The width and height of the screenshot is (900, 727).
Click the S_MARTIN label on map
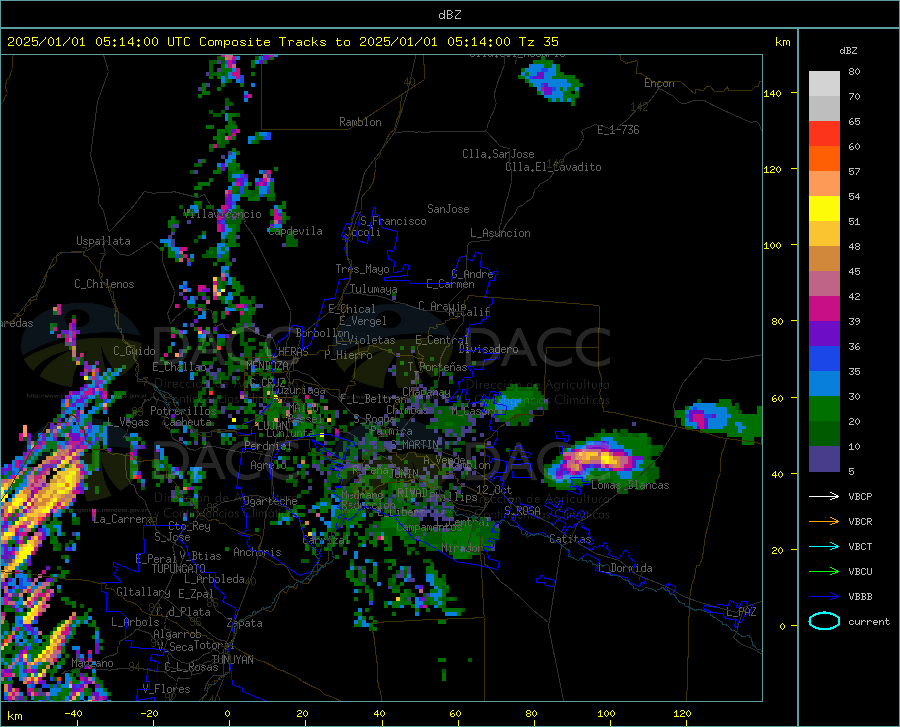coord(415,445)
